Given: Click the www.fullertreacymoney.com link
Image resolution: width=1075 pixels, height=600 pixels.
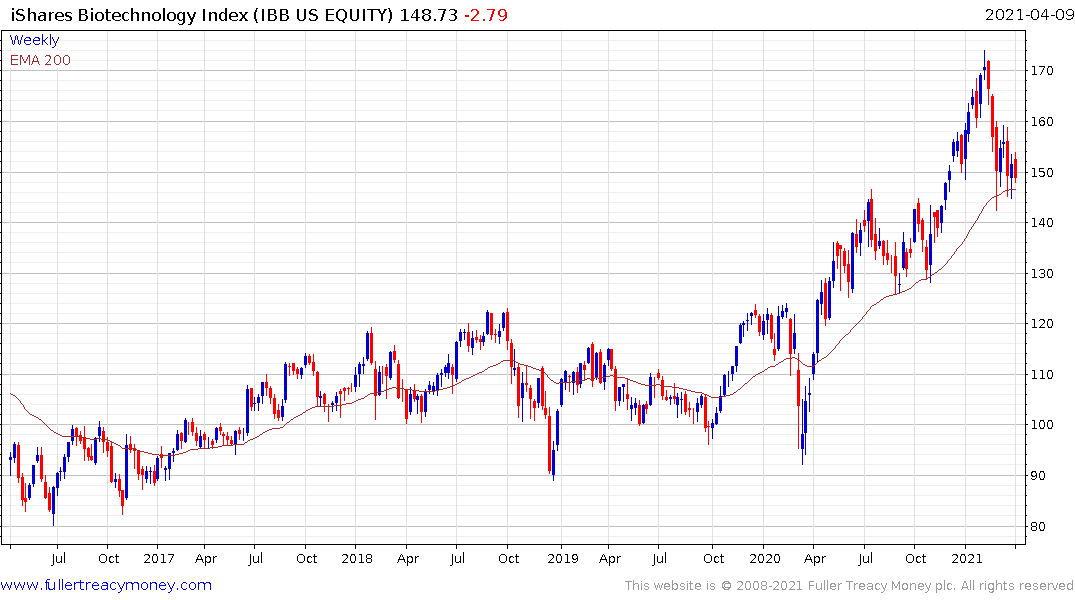Looking at the screenshot, I should pyautogui.click(x=106, y=585).
